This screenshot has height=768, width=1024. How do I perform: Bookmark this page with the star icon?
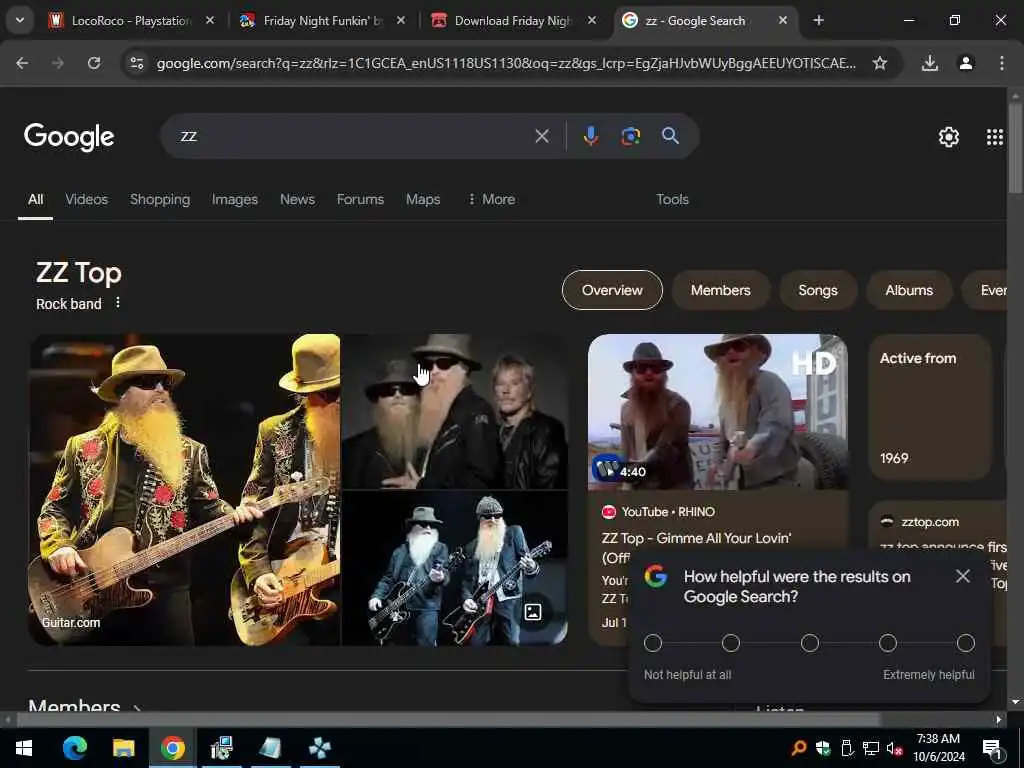click(880, 63)
